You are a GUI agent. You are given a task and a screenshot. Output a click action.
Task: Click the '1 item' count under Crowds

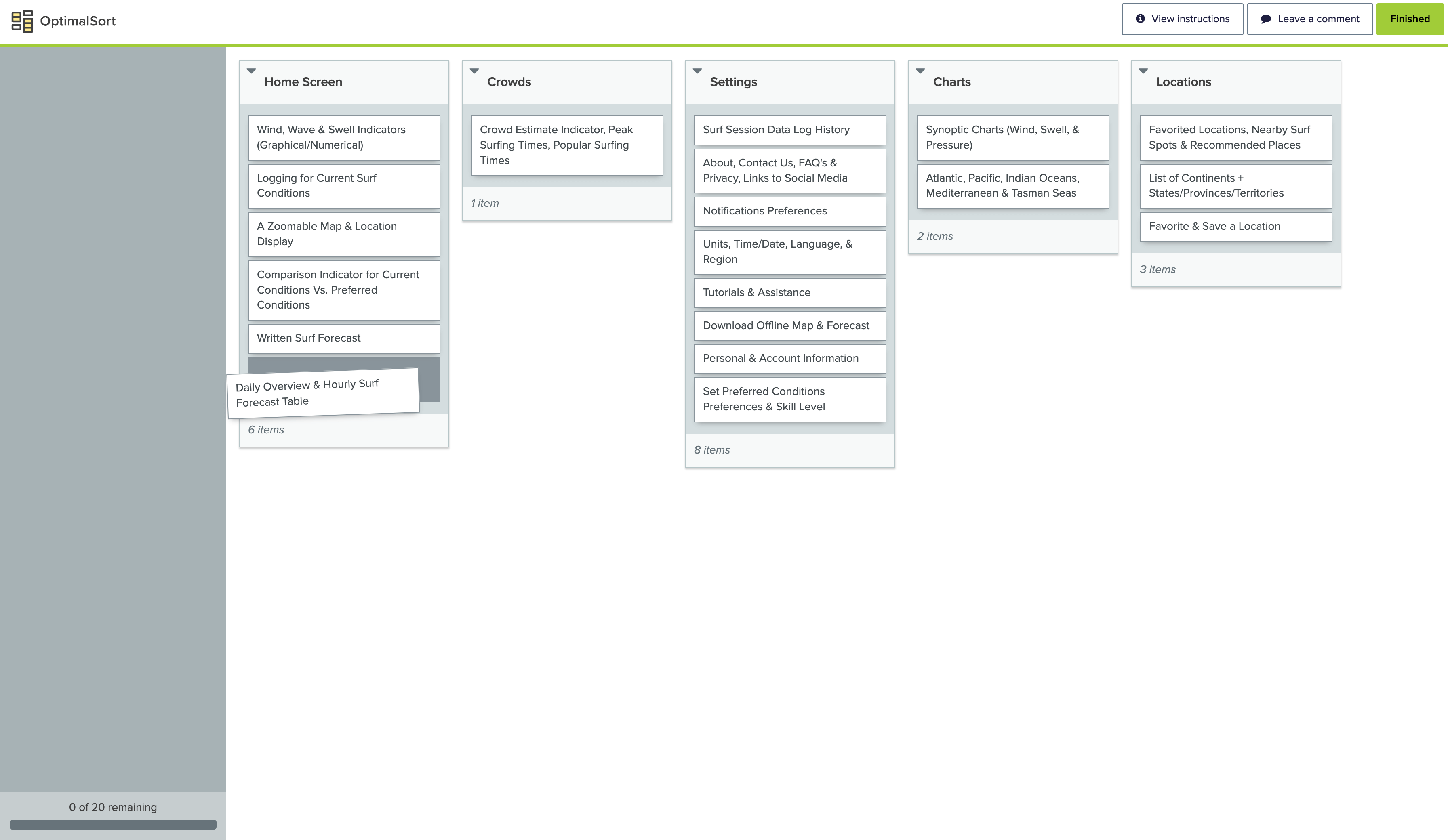click(485, 204)
